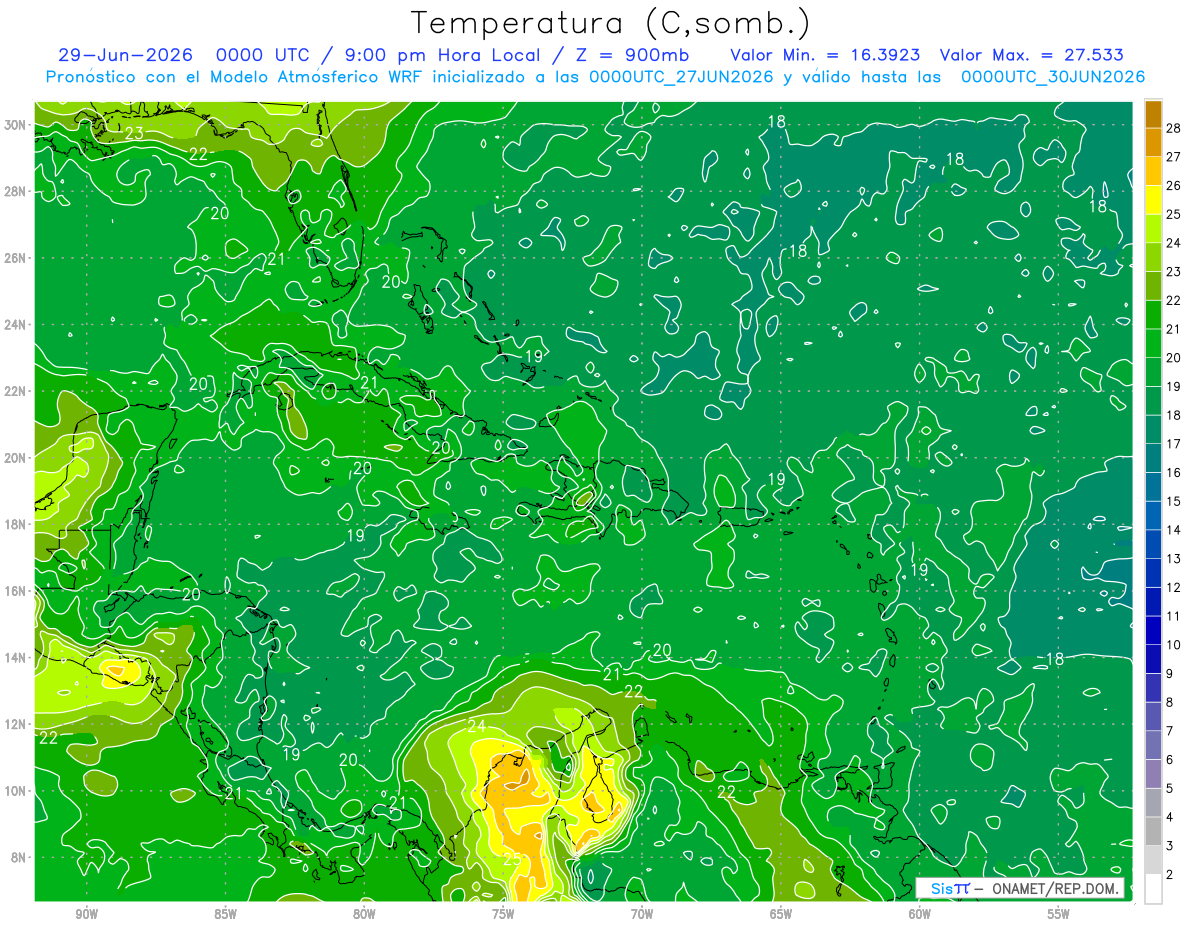The width and height of the screenshot is (1200, 927).
Task: Click the "55W" longitude label
Action: click(x=1058, y=914)
